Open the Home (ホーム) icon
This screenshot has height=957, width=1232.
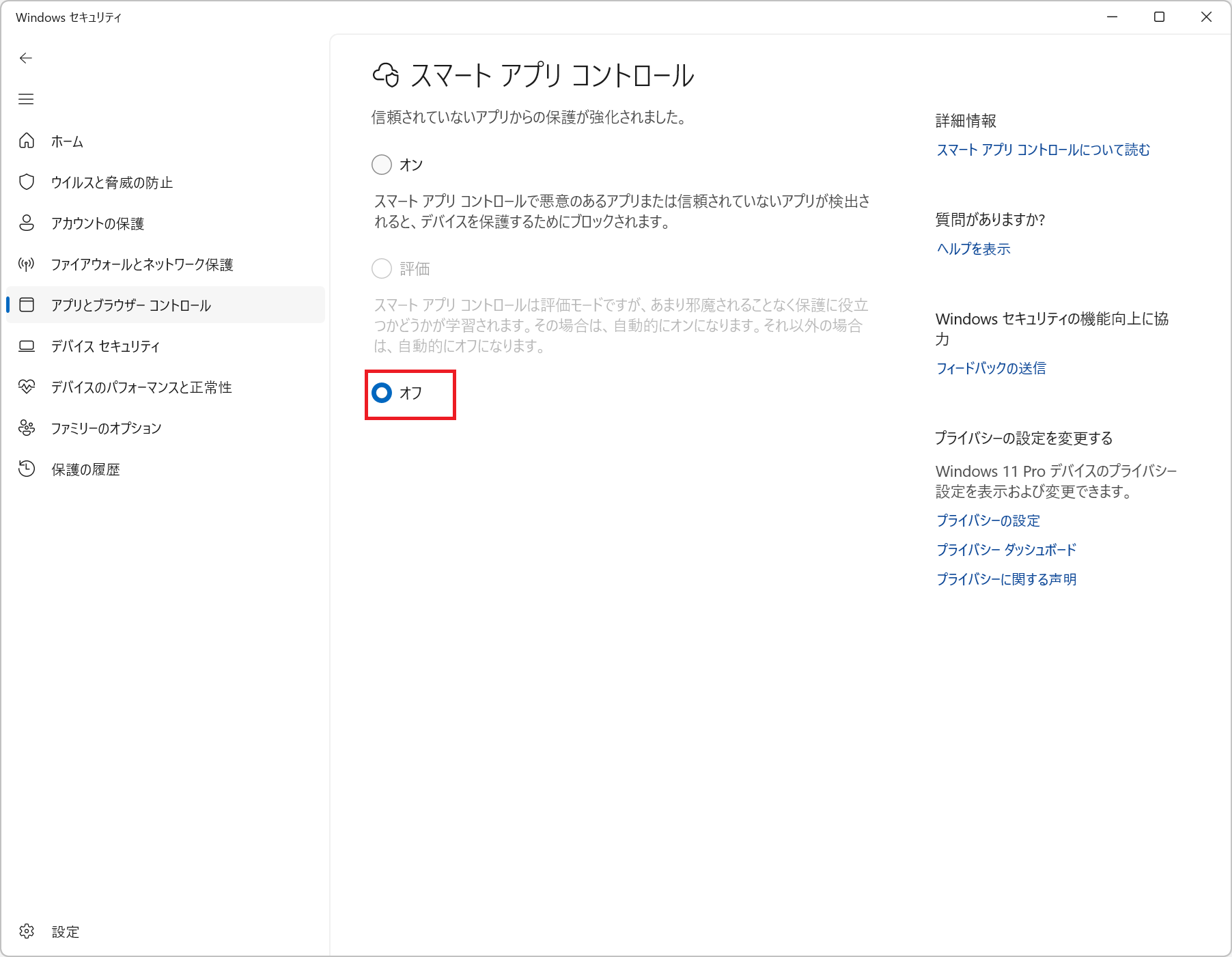pos(27,141)
